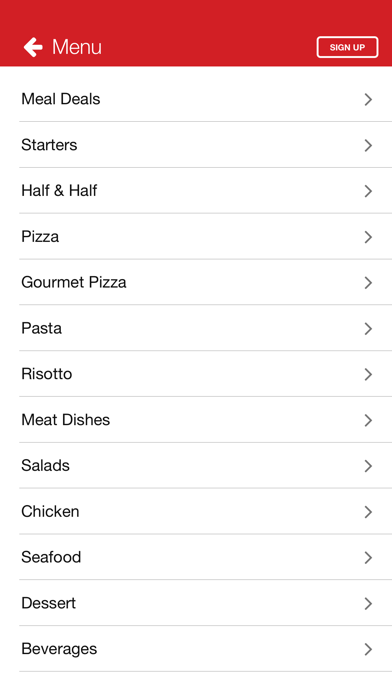
Task: Tap the arrow icon beside Risotto
Action: tap(368, 375)
